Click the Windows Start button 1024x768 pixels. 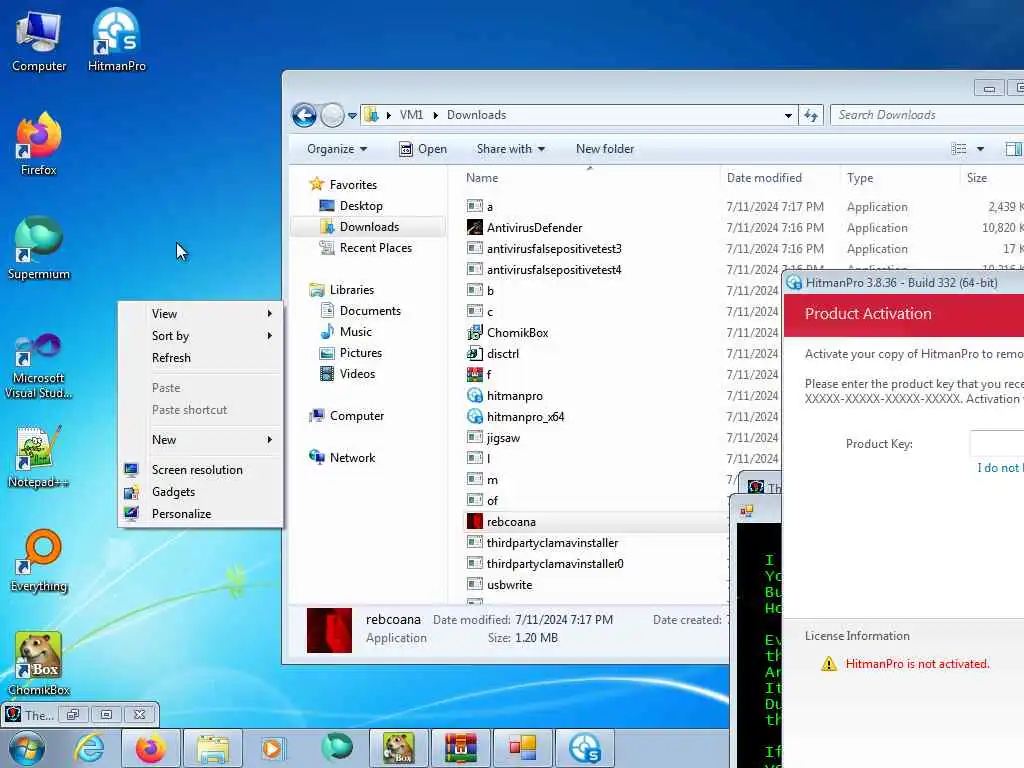pos(27,748)
